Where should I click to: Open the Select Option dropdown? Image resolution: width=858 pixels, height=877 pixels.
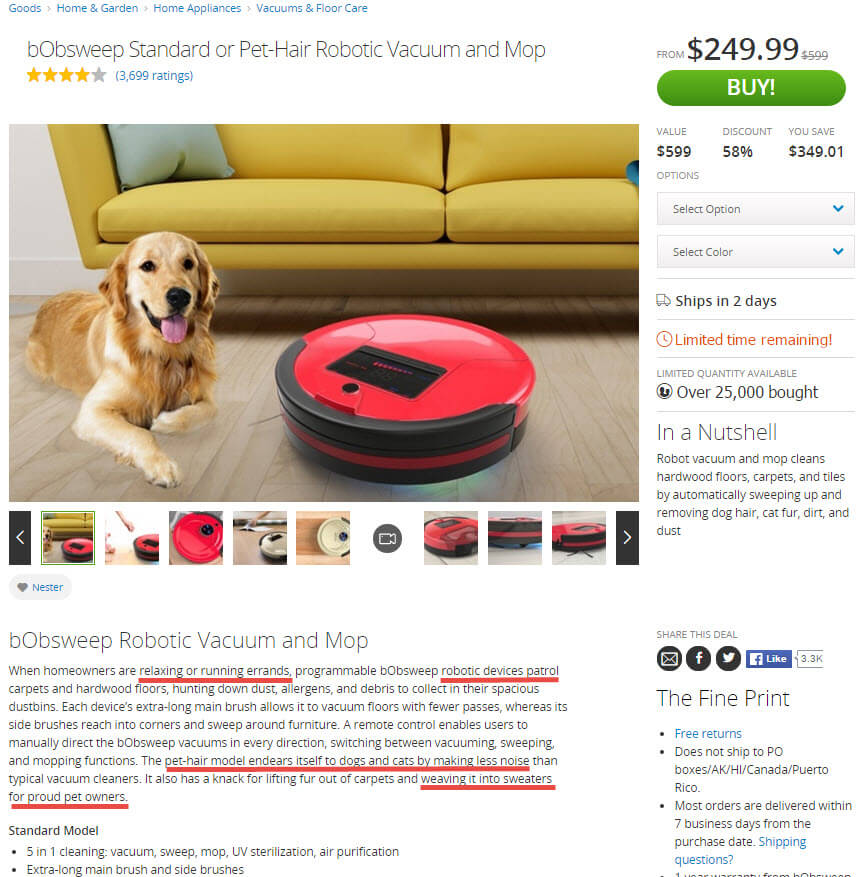pyautogui.click(x=755, y=209)
